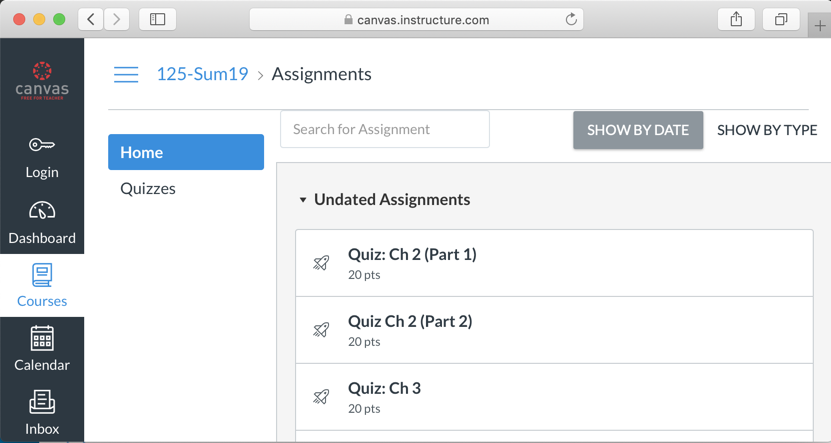Click the Safari sidebar toggle icon

point(157,19)
